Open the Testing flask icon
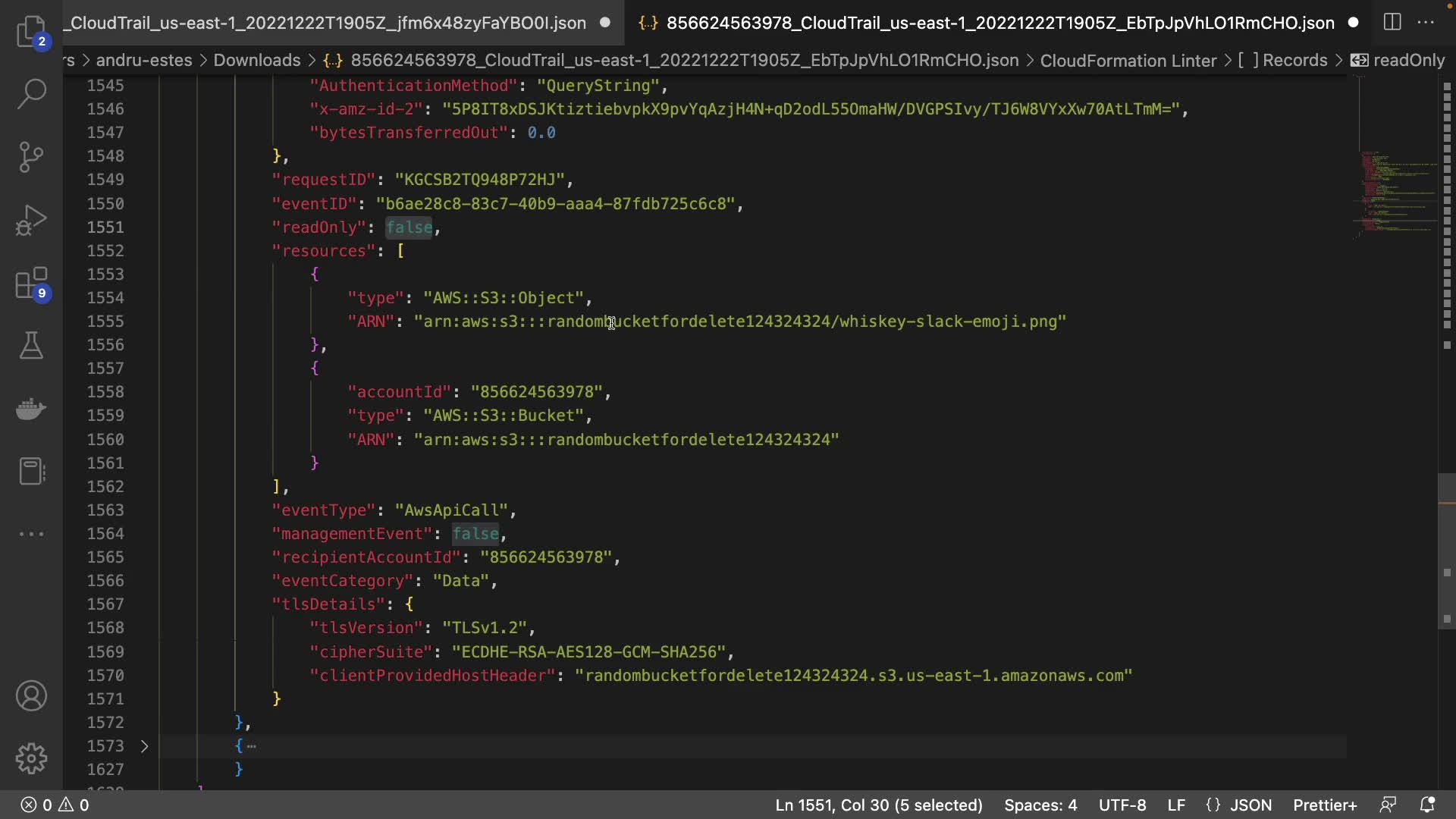Image resolution: width=1456 pixels, height=819 pixels. coord(31,346)
